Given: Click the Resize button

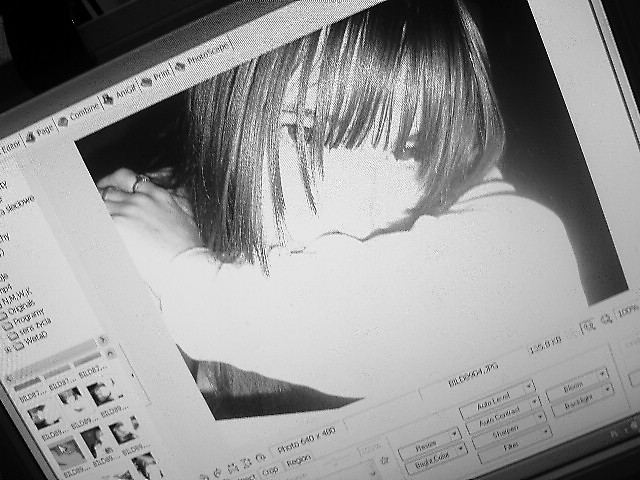Looking at the screenshot, I should click(425, 447).
